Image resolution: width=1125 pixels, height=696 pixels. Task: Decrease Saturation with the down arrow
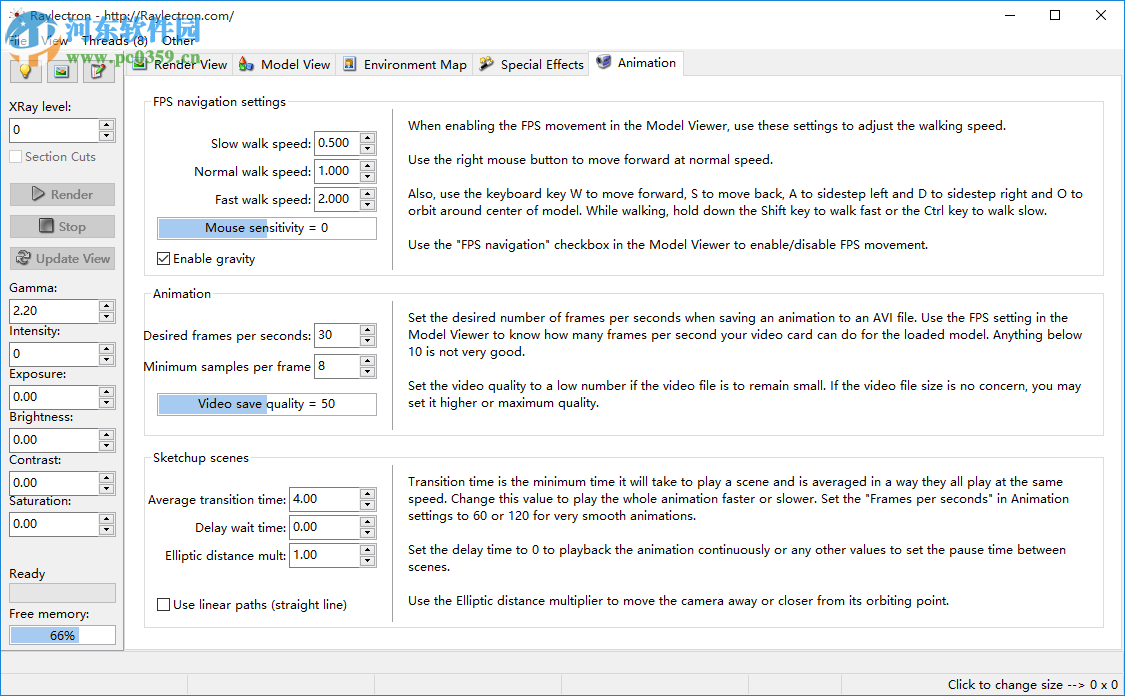107,530
